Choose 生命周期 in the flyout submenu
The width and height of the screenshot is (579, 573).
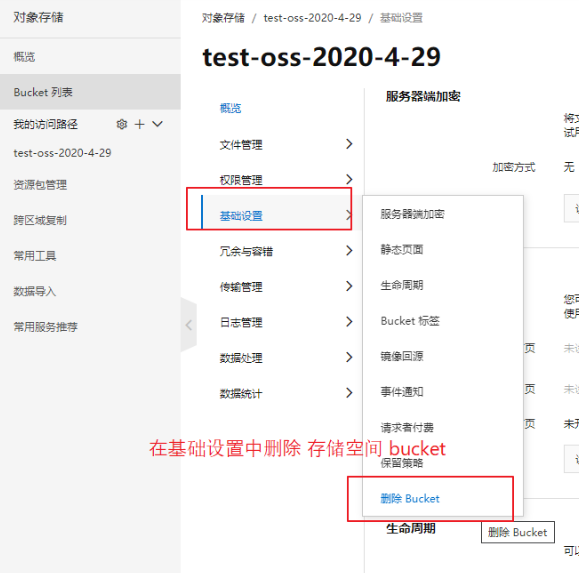coord(402,285)
